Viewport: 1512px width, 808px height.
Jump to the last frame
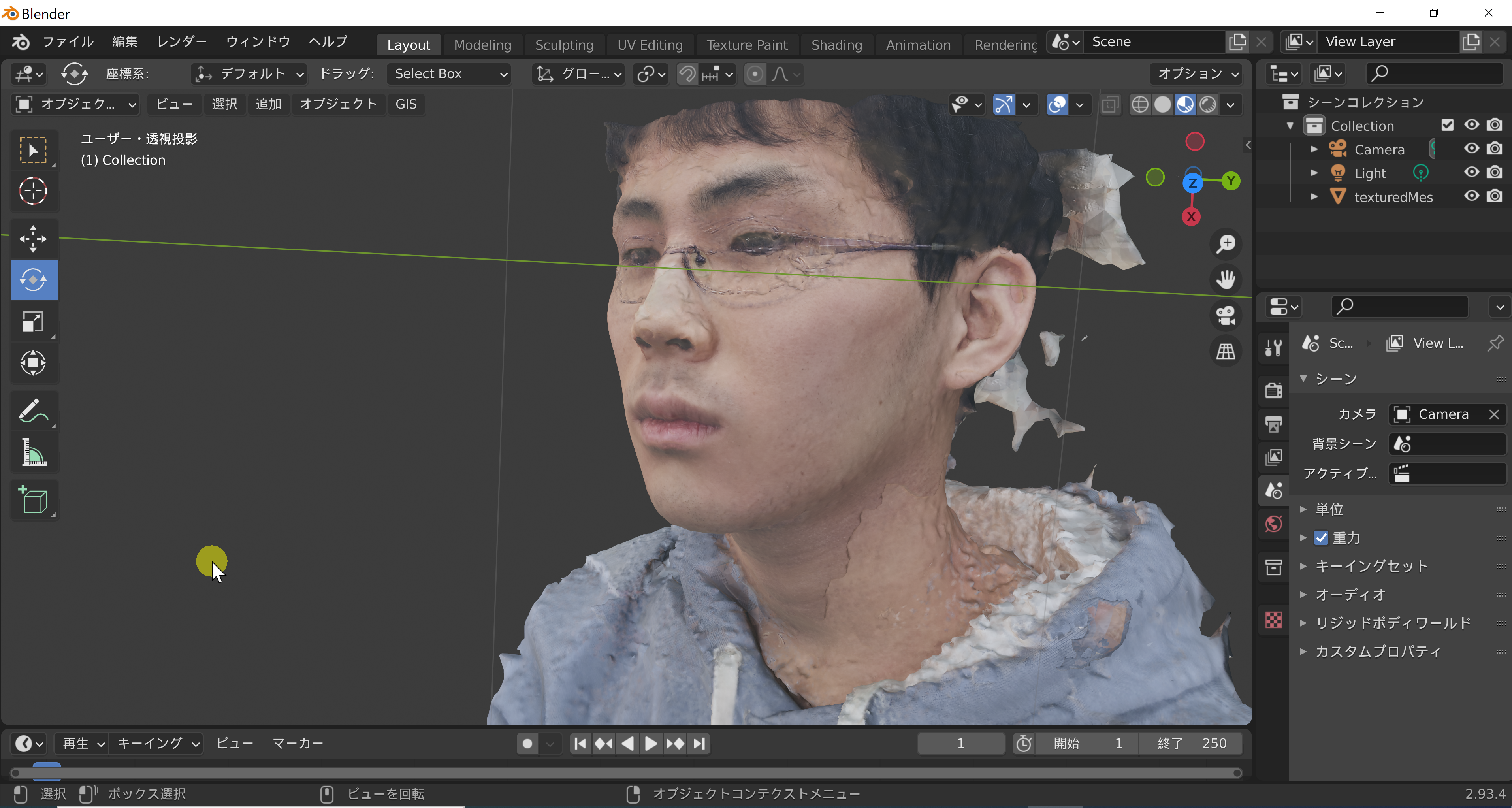tap(699, 744)
